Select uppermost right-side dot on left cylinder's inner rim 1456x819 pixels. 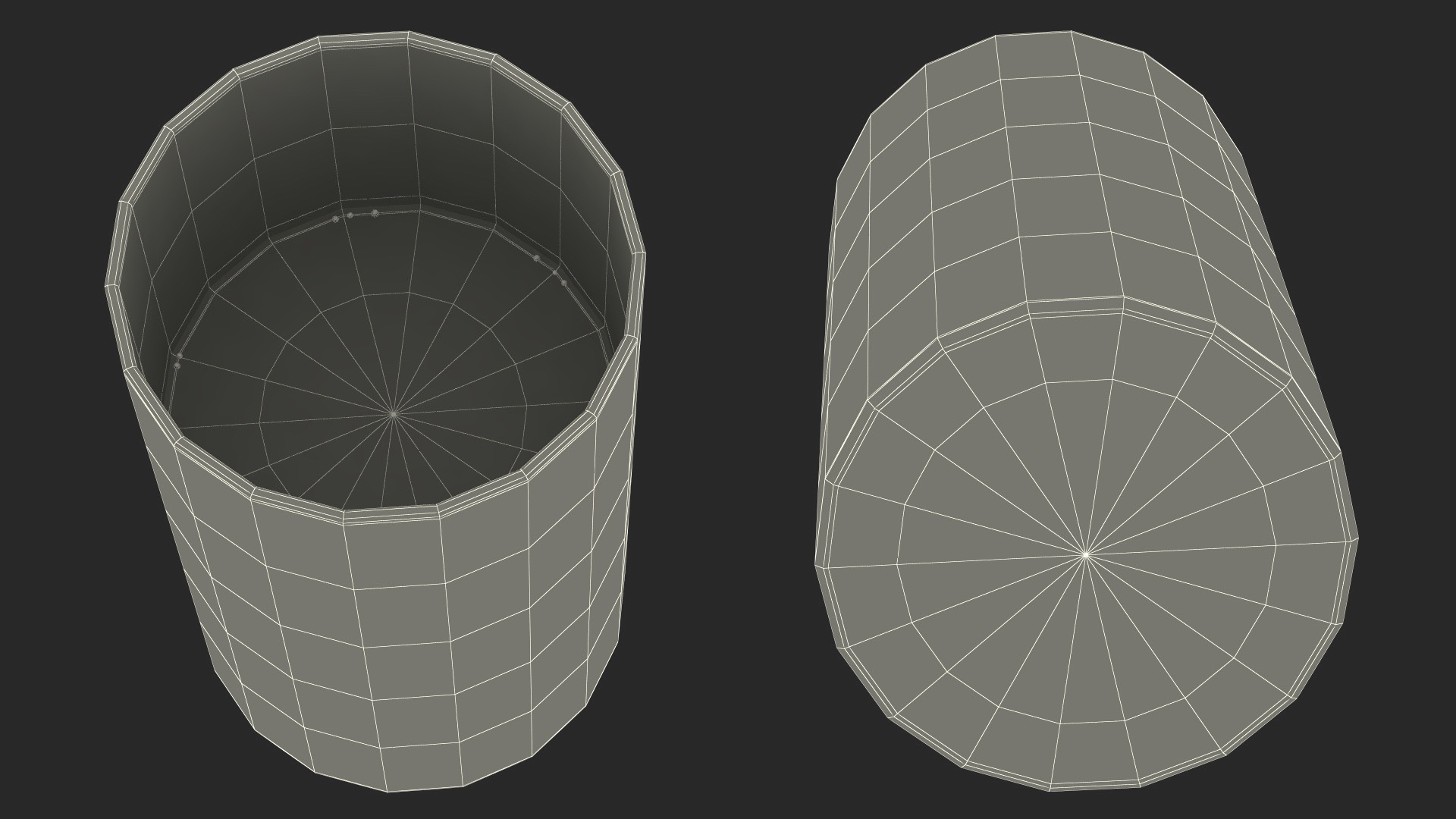536,259
